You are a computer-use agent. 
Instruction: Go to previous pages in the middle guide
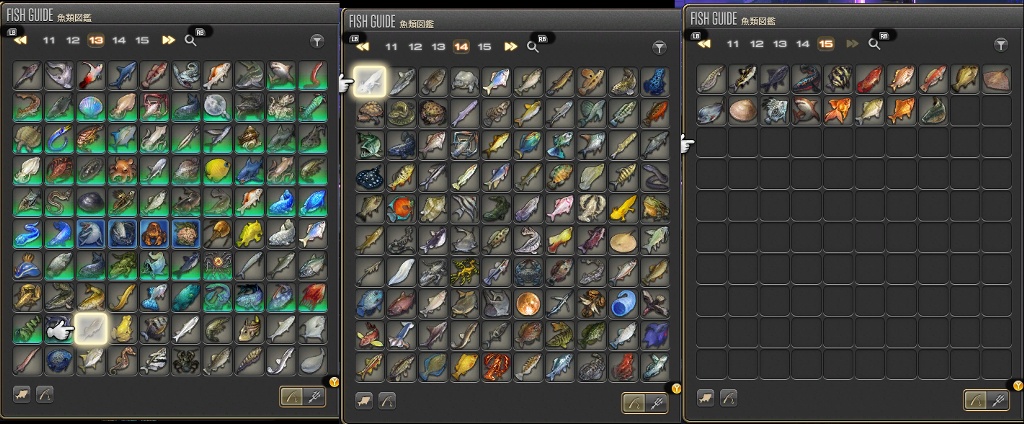[362, 47]
